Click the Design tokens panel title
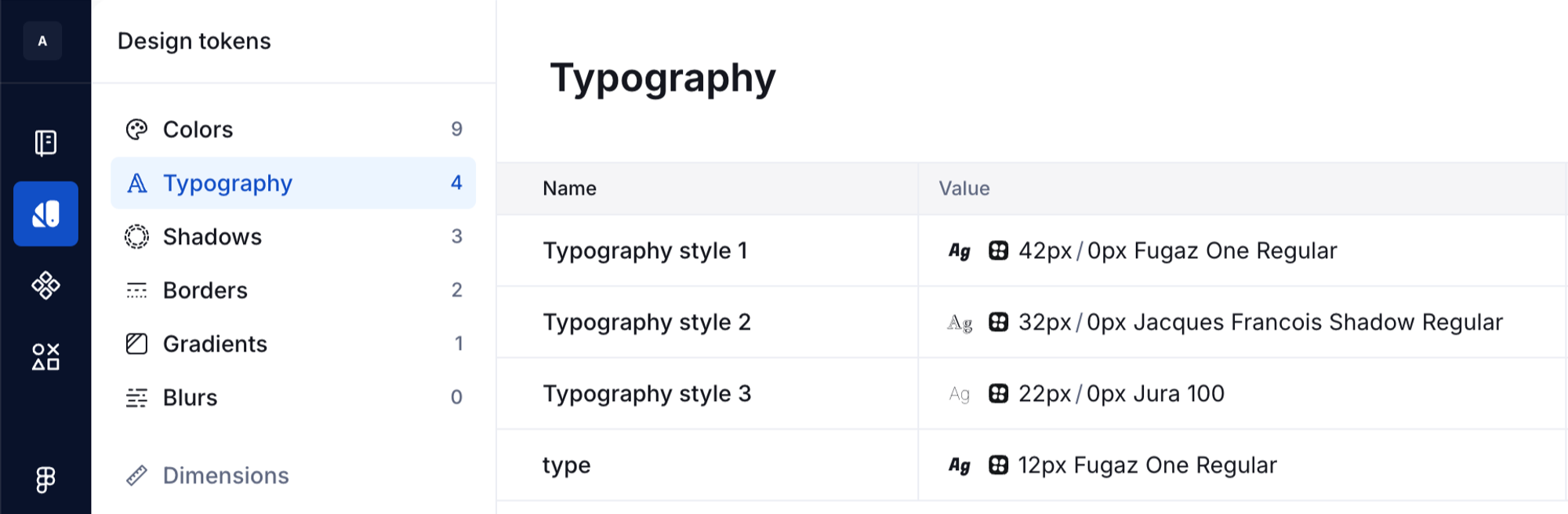1568x514 pixels. 194,41
